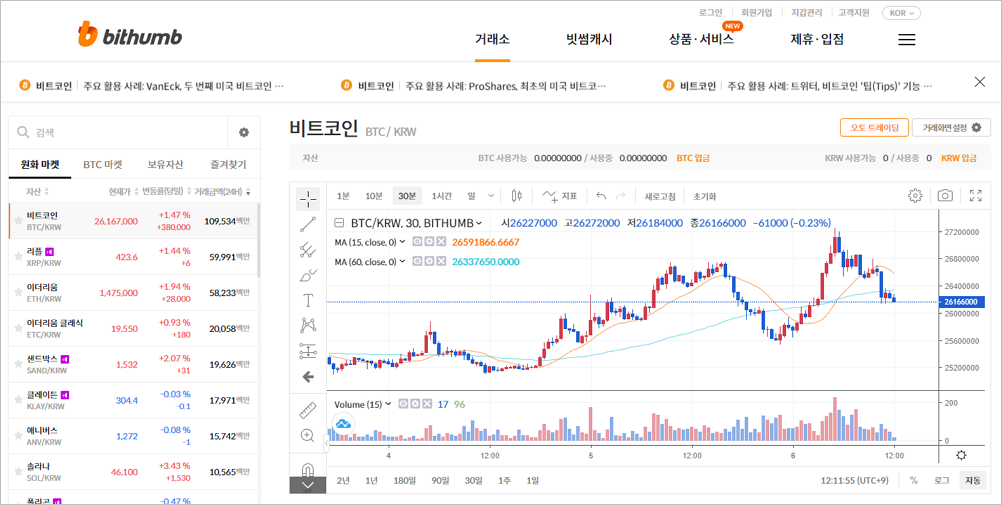1002x505 pixels.
Task: Toggle visibility of Volume indicator
Action: click(x=403, y=404)
